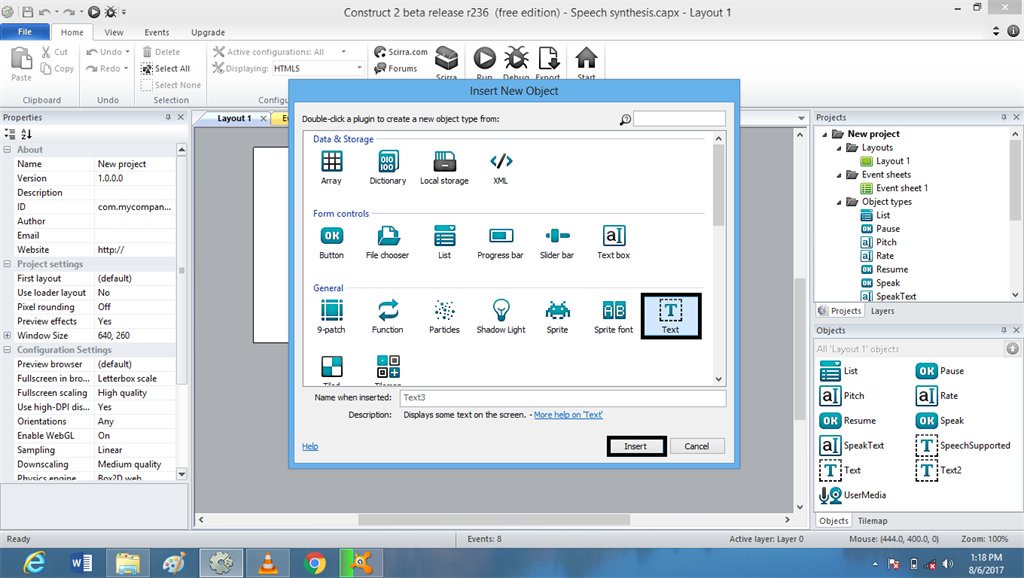
Task: Sort properties alphabetically
Action: pos(26,134)
